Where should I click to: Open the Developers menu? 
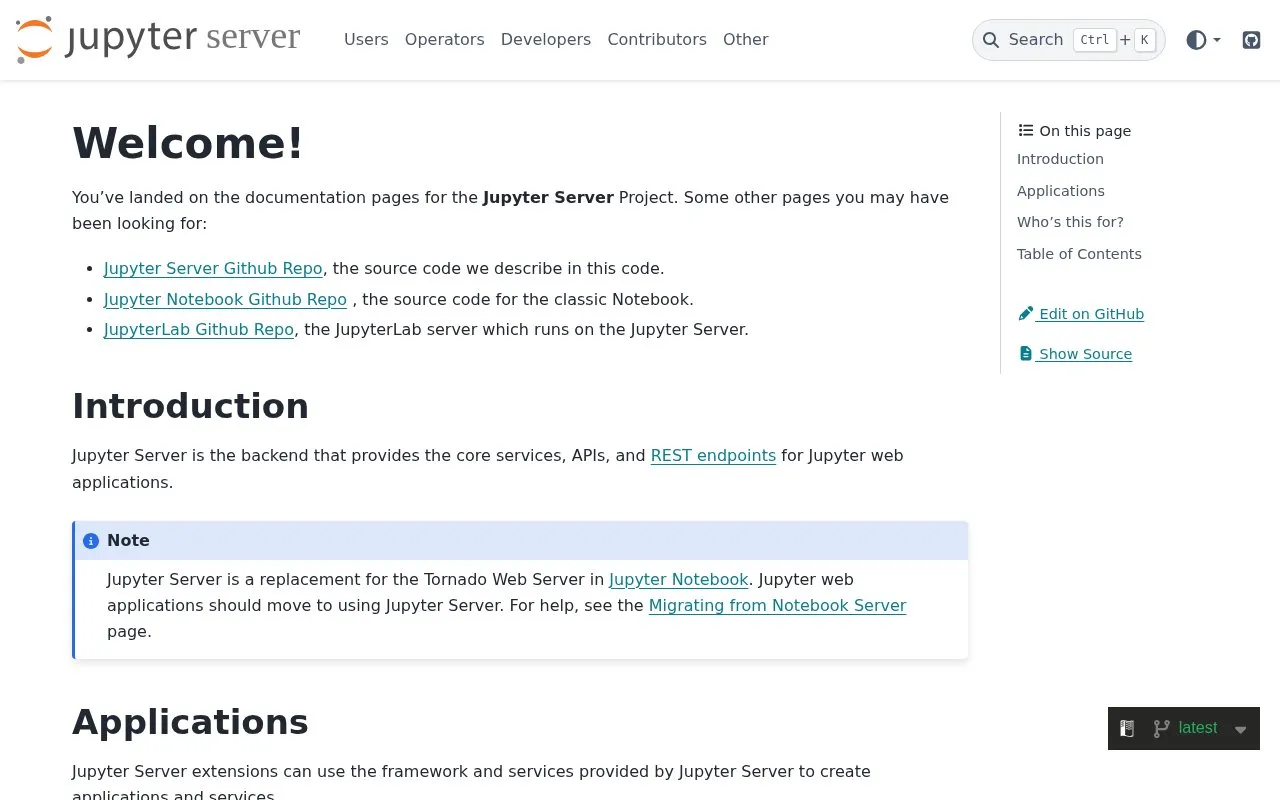pyautogui.click(x=546, y=40)
